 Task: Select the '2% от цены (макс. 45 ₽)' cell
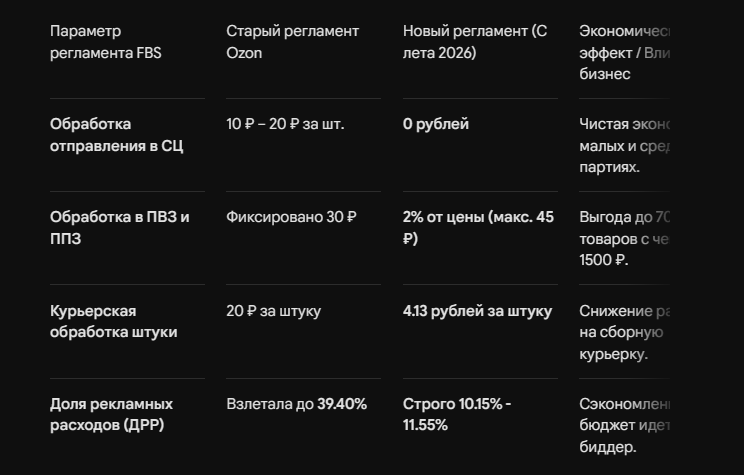coord(478,227)
